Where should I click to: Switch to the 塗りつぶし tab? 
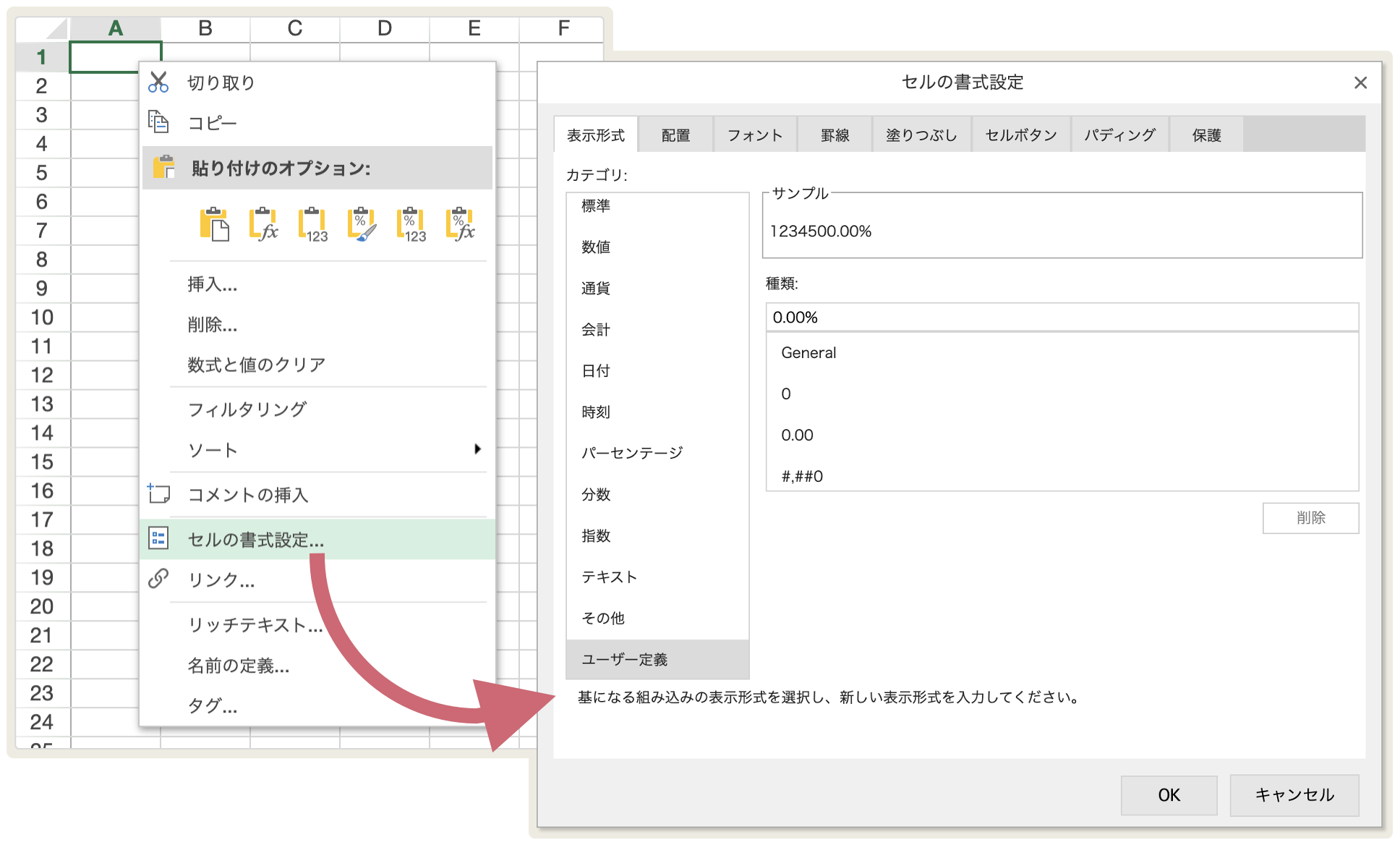pos(921,135)
